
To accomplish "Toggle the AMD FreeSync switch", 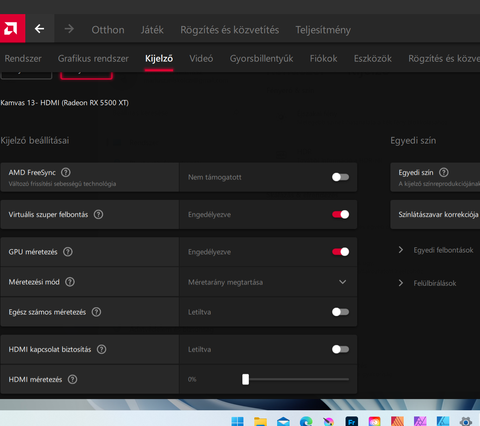I will tap(340, 177).
